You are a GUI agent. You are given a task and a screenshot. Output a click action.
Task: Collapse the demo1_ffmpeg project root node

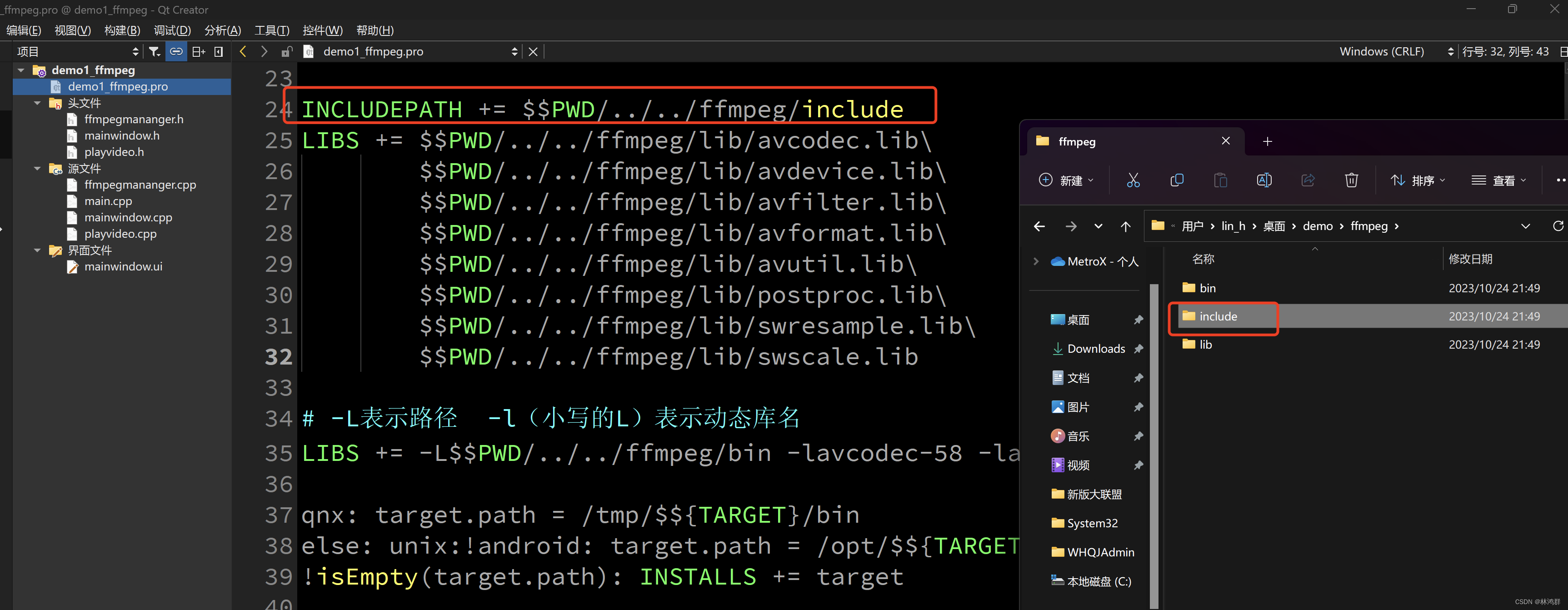tap(21, 70)
